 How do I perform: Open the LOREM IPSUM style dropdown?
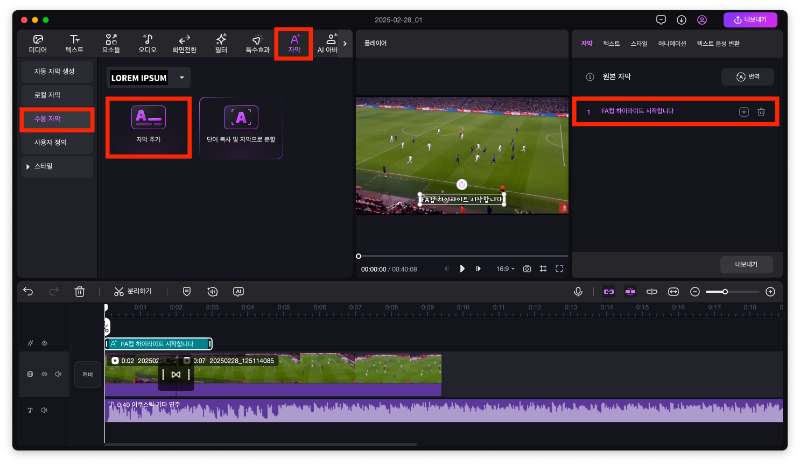(182, 77)
